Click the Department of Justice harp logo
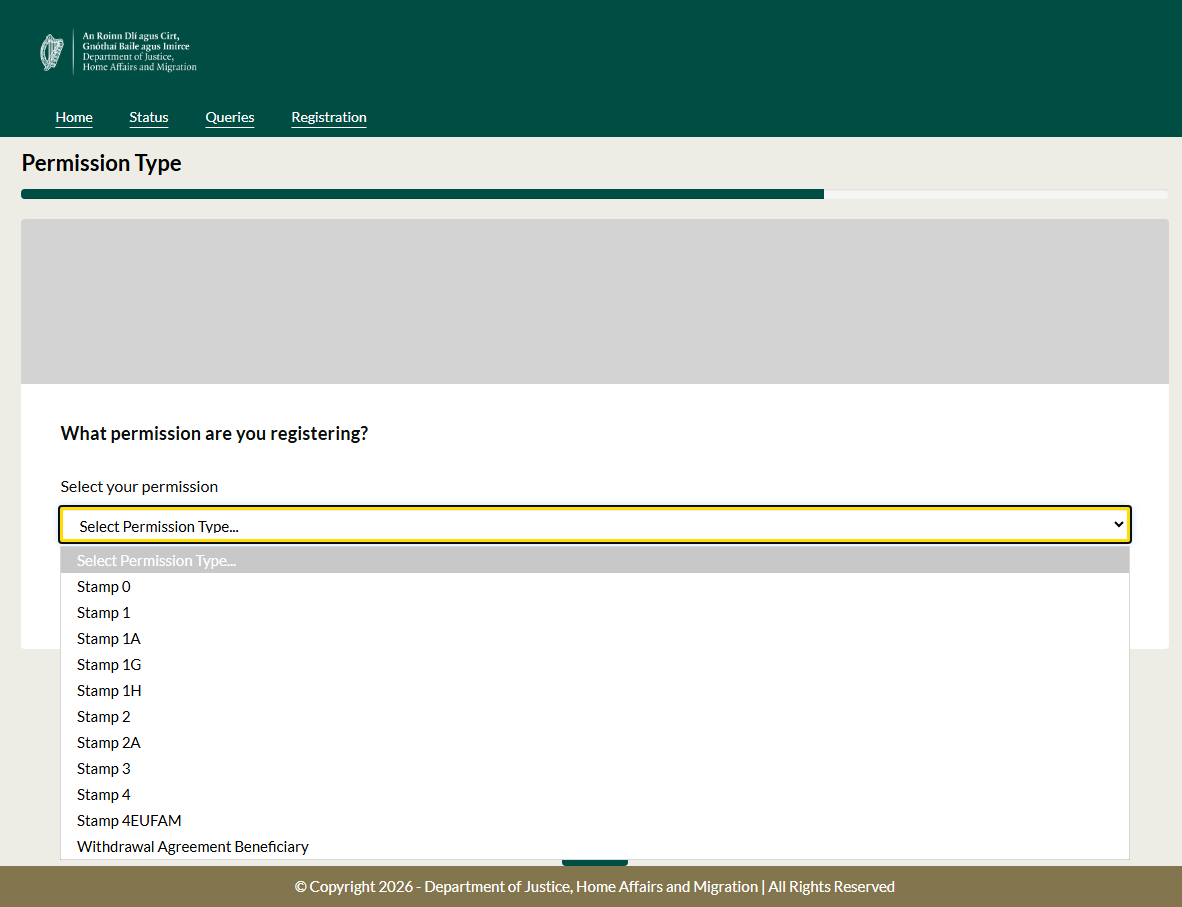The width and height of the screenshot is (1182, 907). coord(118,52)
